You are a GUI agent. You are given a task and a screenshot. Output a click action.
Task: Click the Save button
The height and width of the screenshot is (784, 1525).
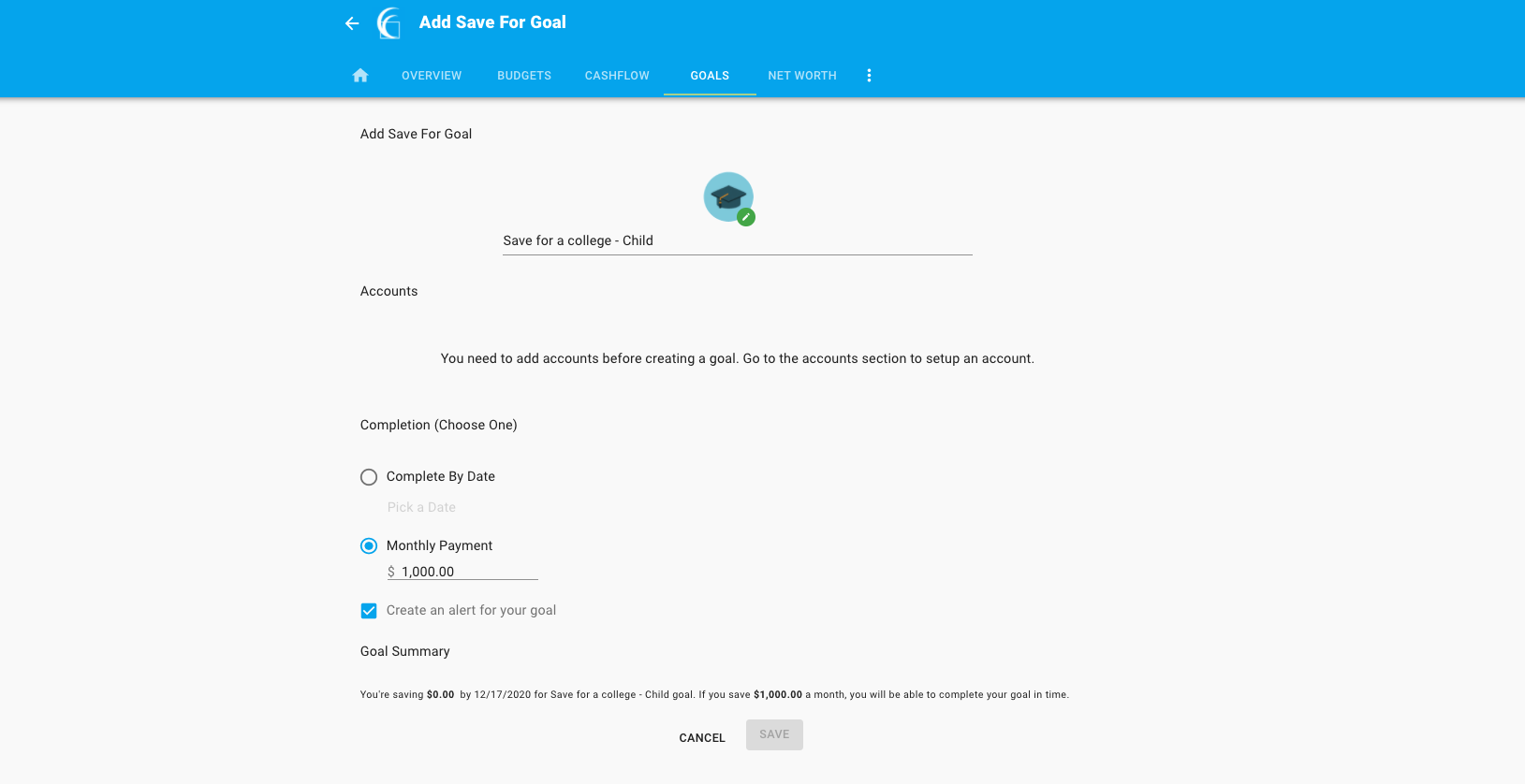774,734
